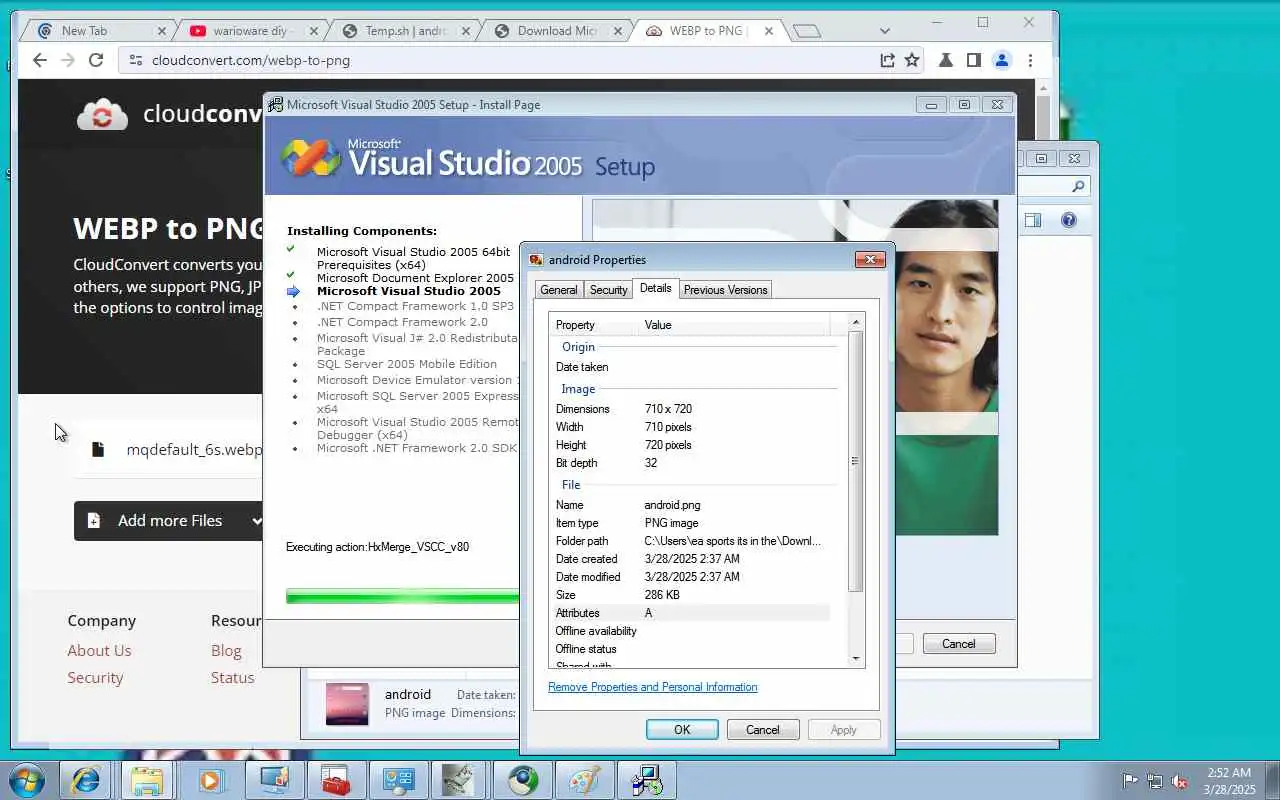The height and width of the screenshot is (800, 1280).
Task: Click the CloudConvert logo
Action: pyautogui.click(x=170, y=114)
